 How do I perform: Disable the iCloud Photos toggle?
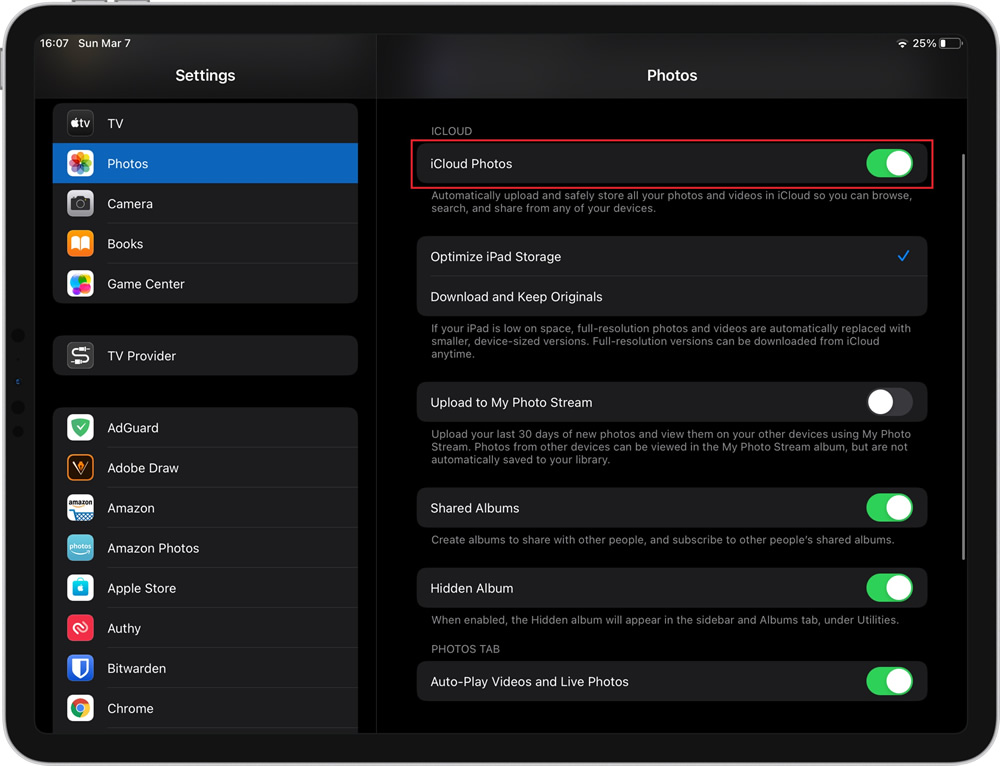[889, 163]
